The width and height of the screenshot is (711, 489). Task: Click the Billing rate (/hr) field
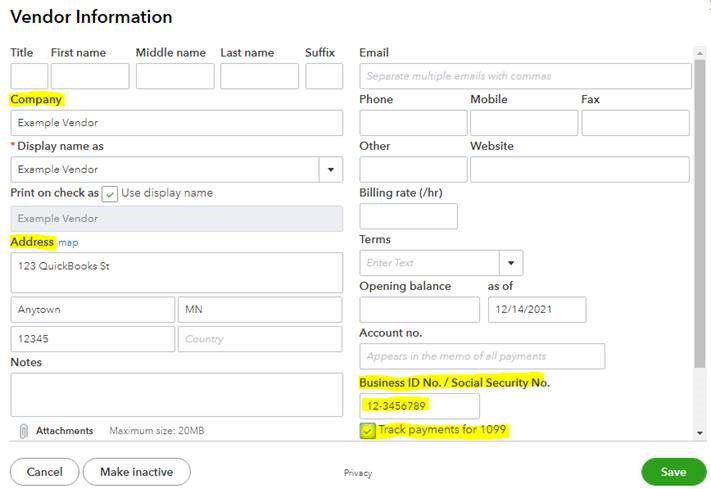point(408,216)
